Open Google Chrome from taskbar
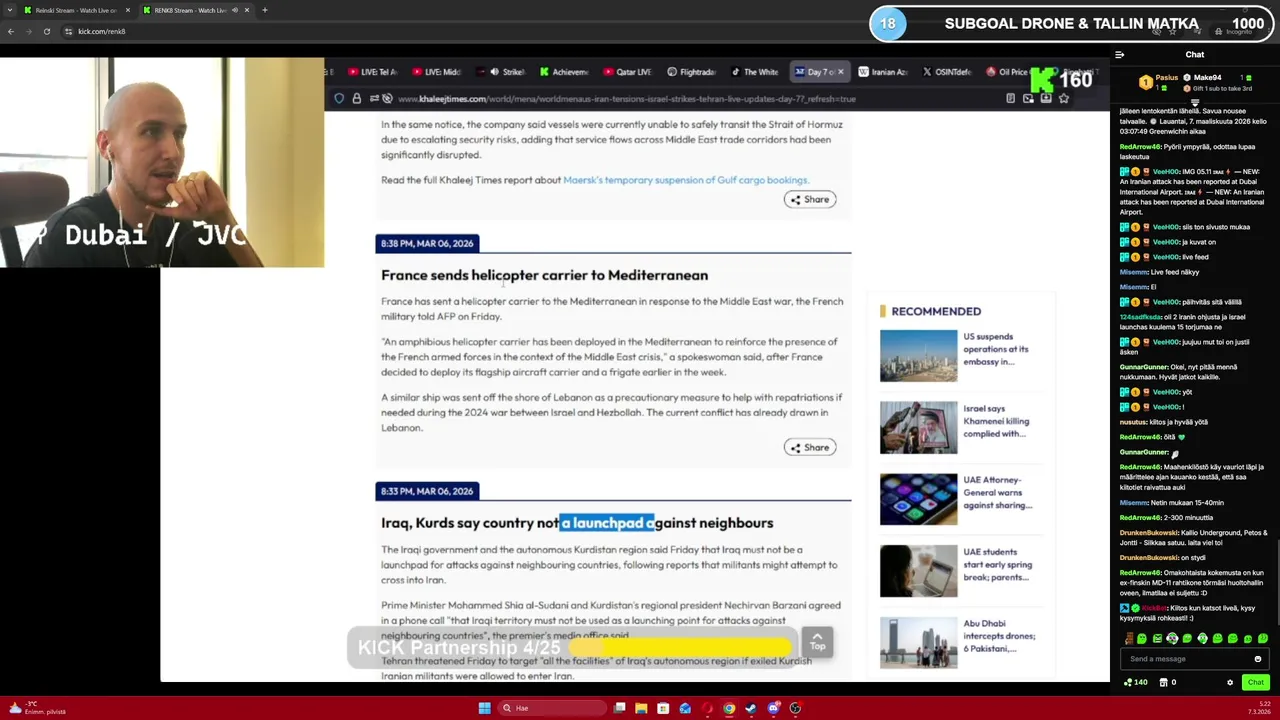This screenshot has height=720, width=1280. point(729,708)
